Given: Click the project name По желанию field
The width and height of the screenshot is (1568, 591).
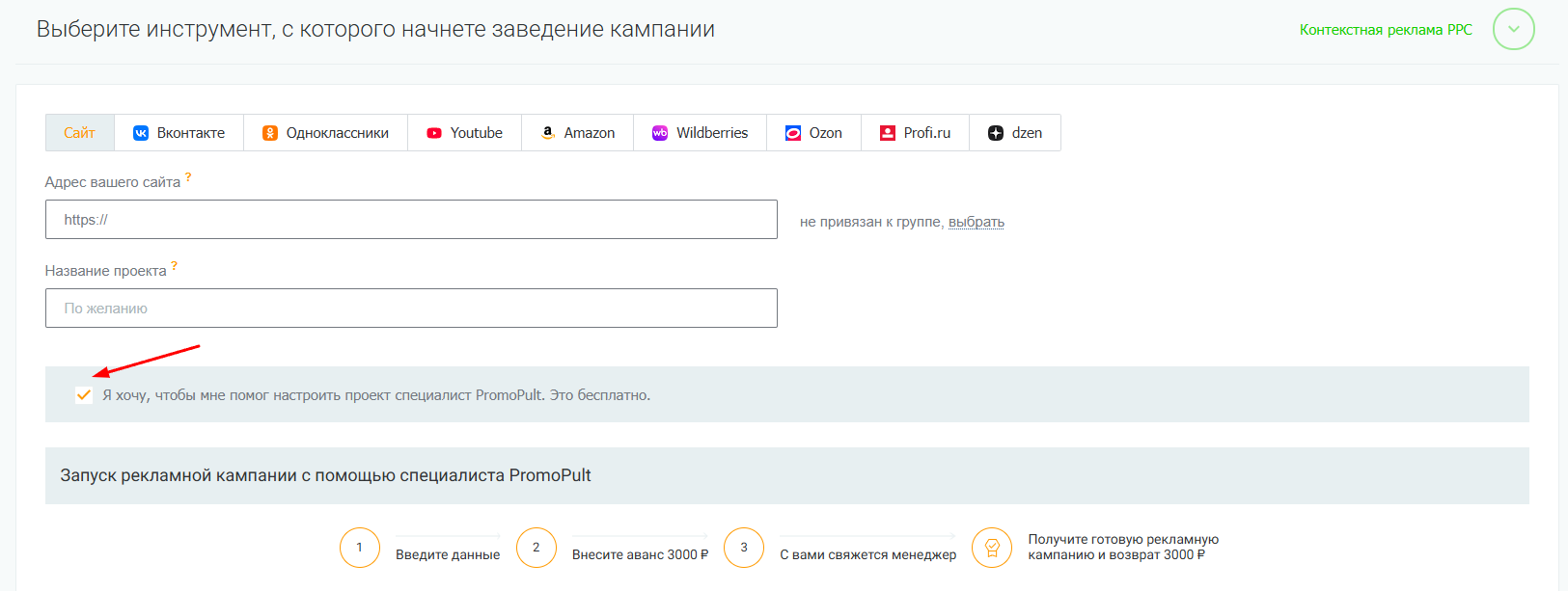Looking at the screenshot, I should point(411,309).
